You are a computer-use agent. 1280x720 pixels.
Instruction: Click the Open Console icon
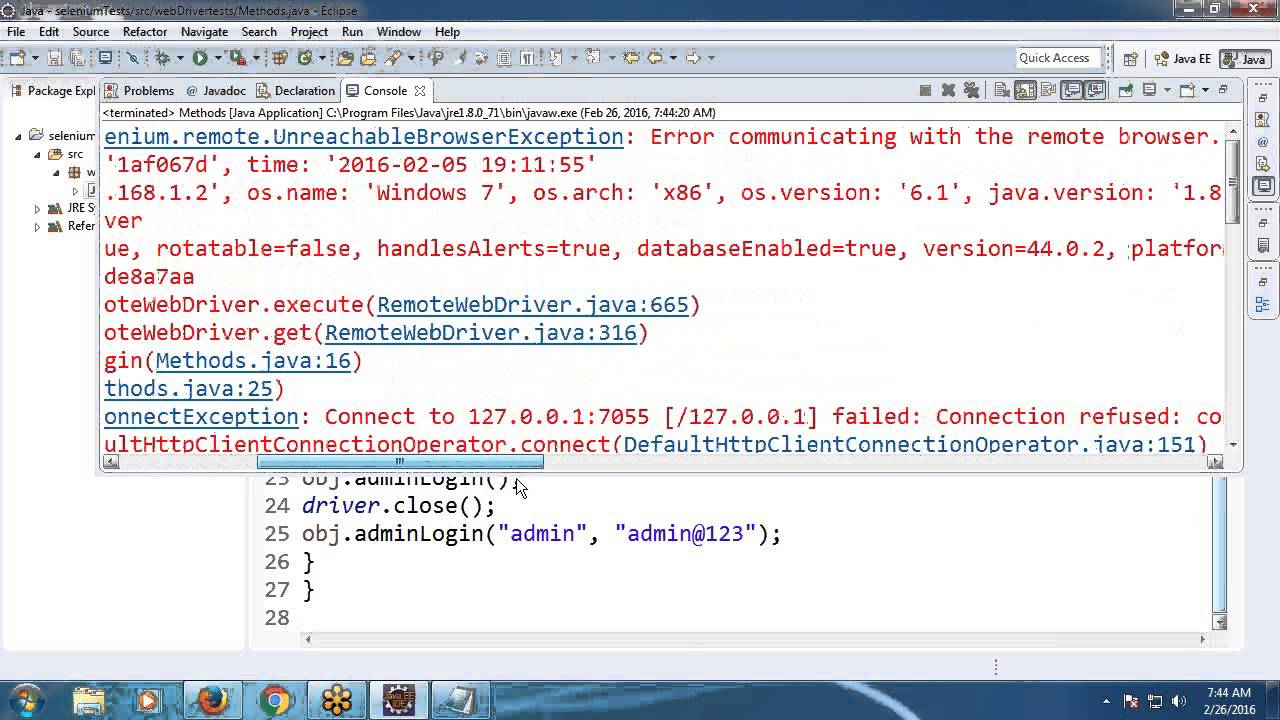click(x=1187, y=90)
